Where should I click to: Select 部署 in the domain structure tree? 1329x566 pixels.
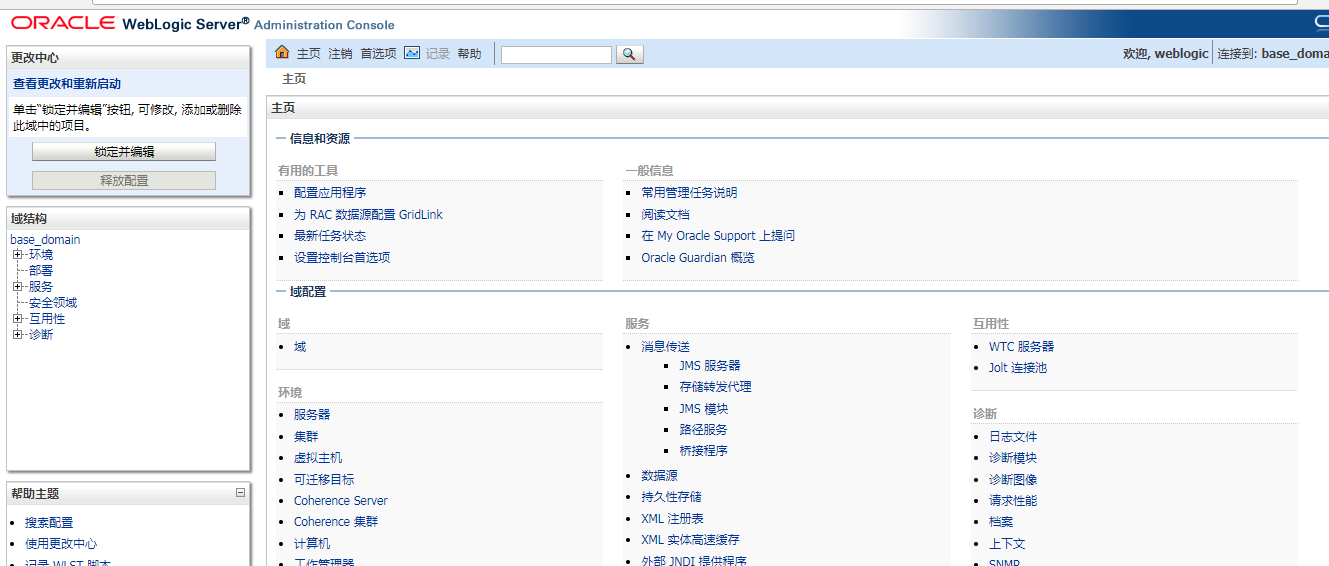coord(41,271)
